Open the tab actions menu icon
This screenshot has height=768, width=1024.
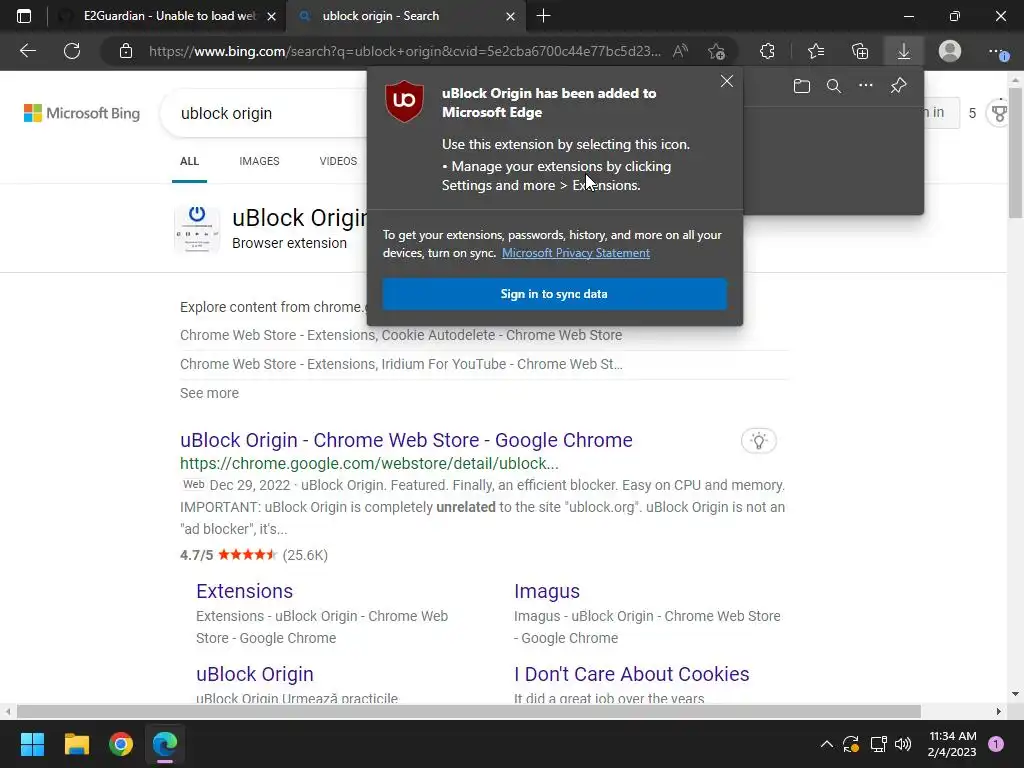pos(24,16)
